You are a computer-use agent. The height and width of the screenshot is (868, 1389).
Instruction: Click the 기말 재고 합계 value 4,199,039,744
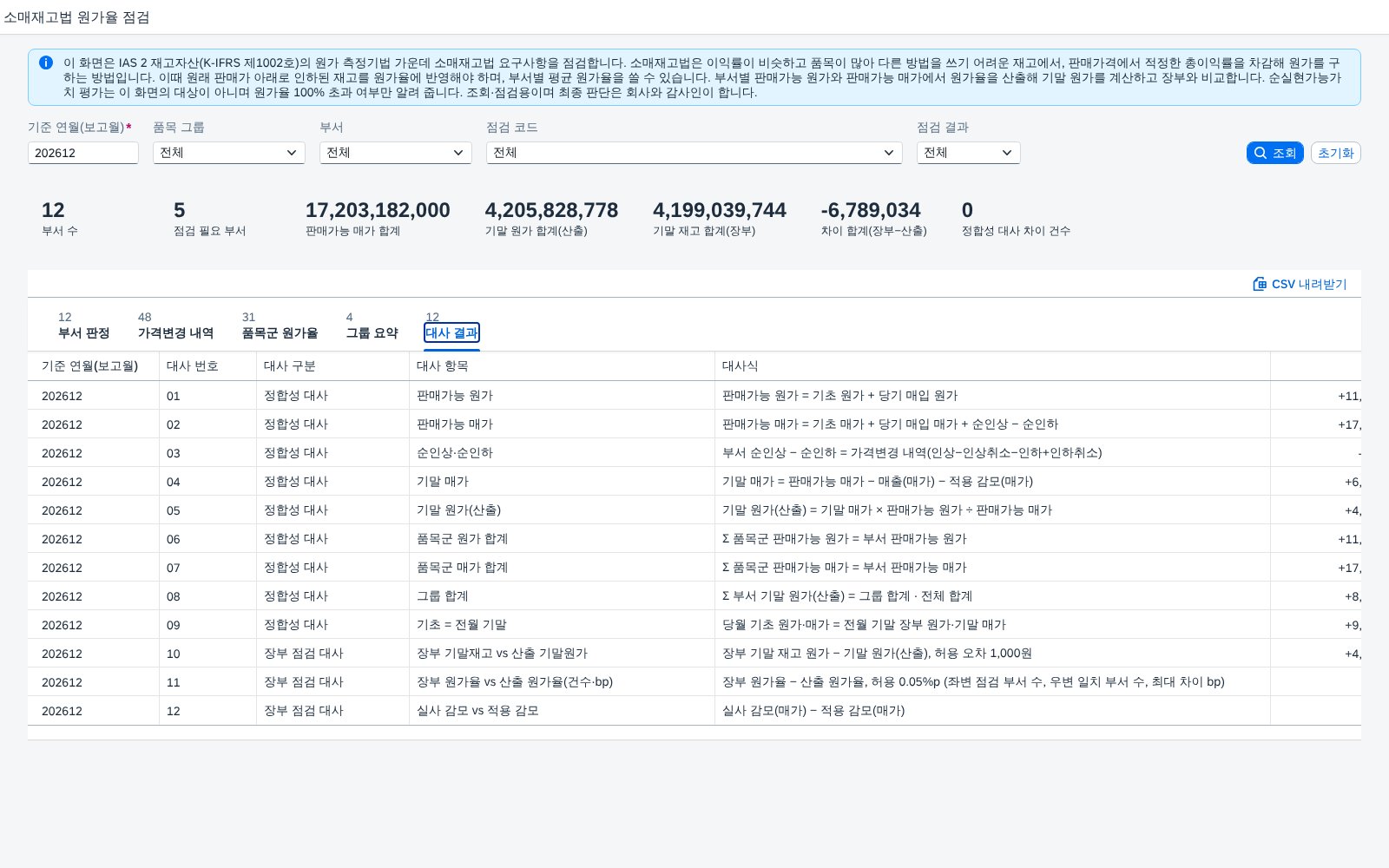tap(720, 210)
